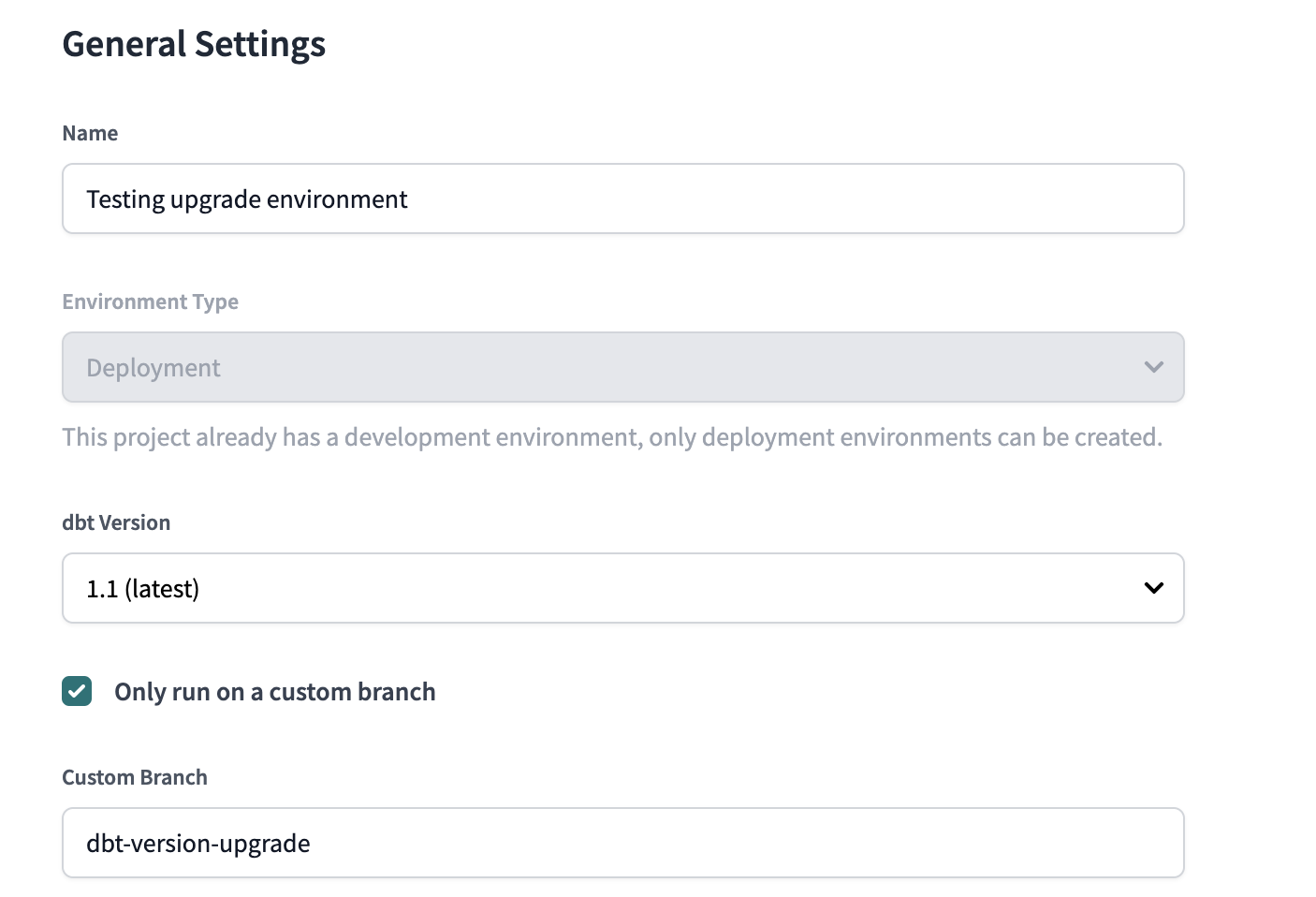This screenshot has width=1316, height=897.
Task: Click the Environment Type chevron icon
Action: pyautogui.click(x=1153, y=367)
